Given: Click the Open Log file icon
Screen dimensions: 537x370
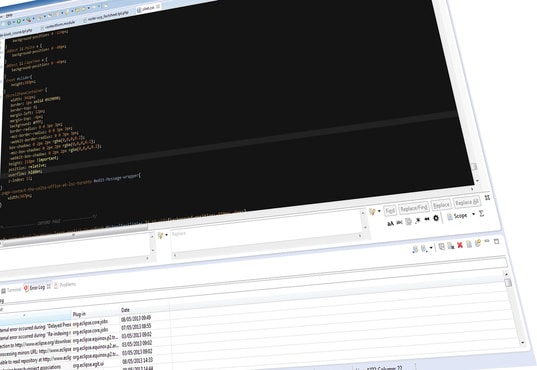Looking at the screenshot, I should [x=469, y=244].
